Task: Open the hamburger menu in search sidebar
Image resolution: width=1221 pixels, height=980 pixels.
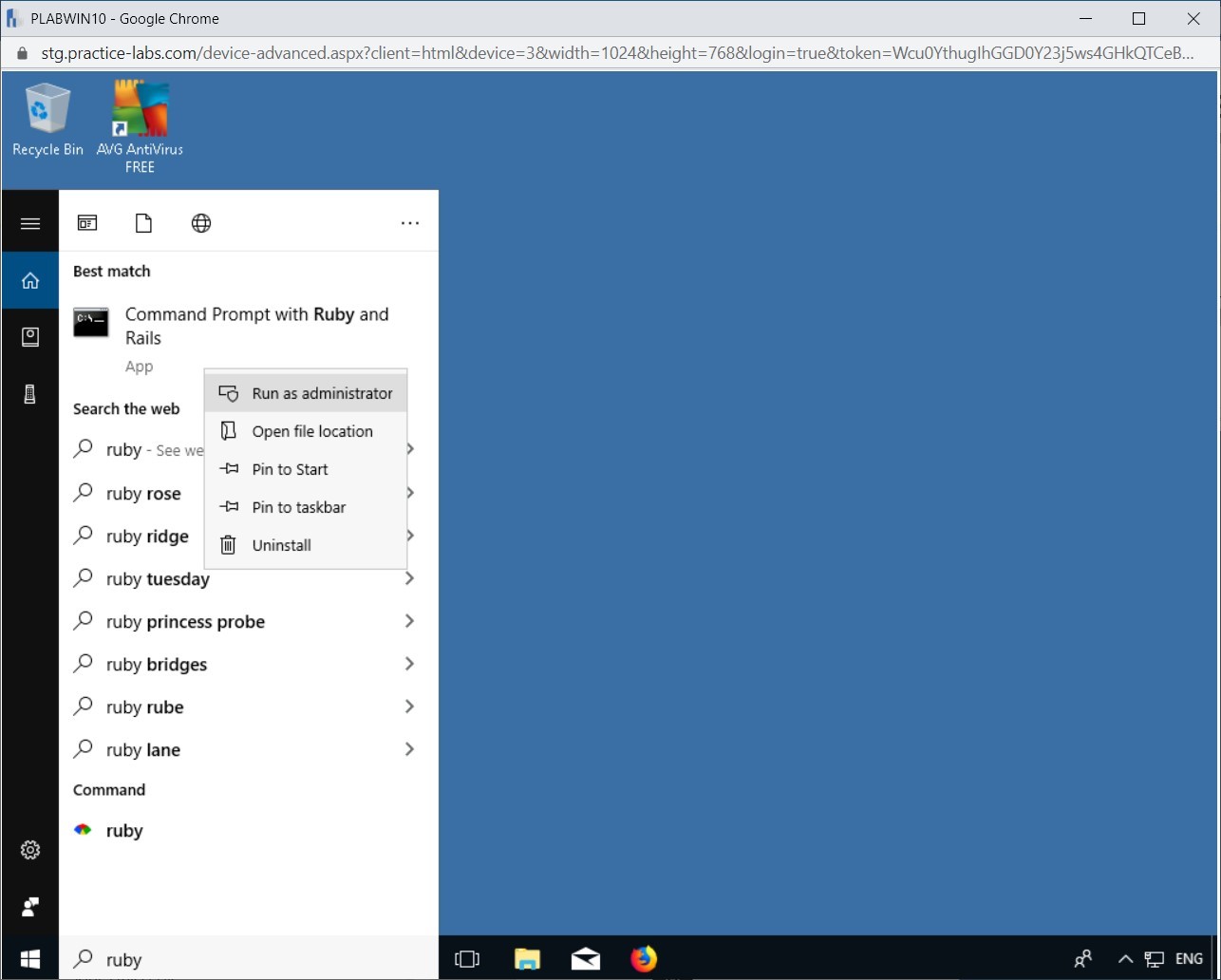Action: 30,223
